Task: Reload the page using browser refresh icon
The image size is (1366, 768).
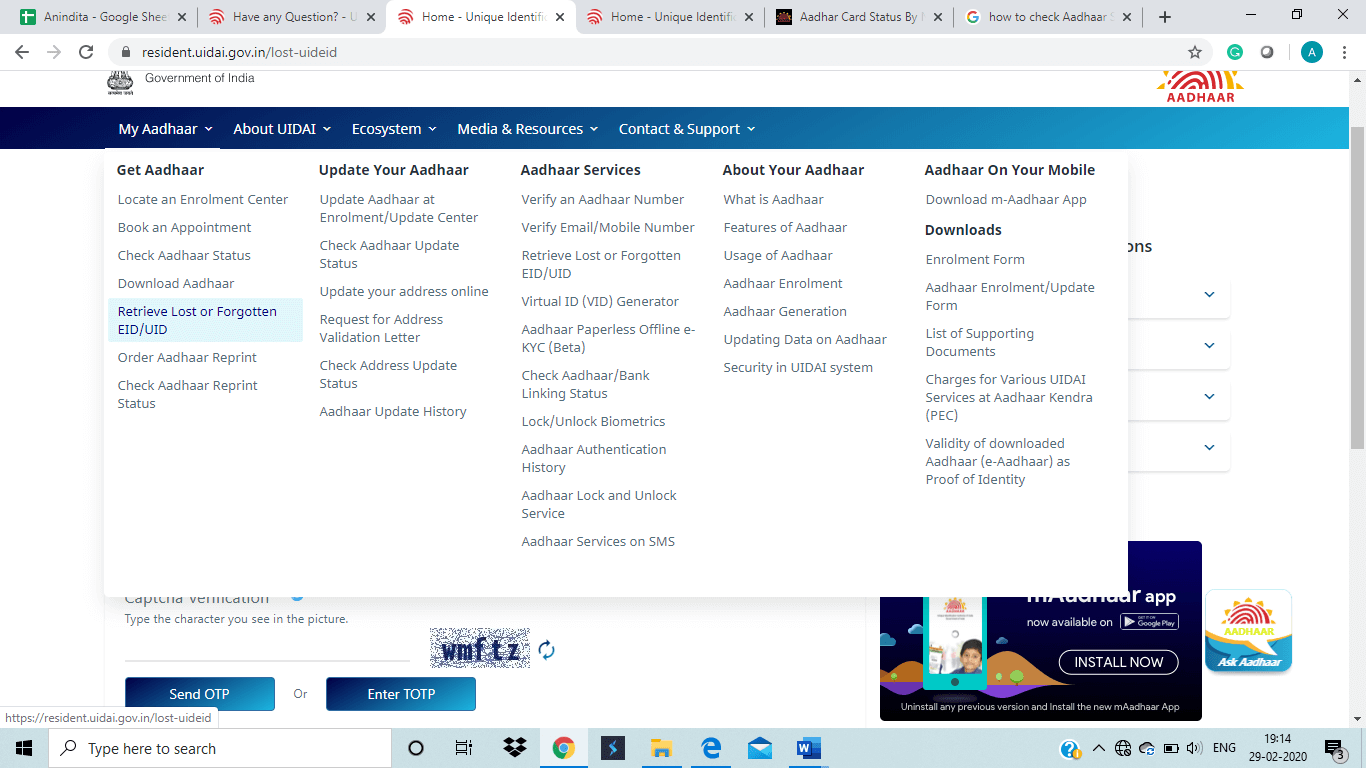Action: (86, 52)
